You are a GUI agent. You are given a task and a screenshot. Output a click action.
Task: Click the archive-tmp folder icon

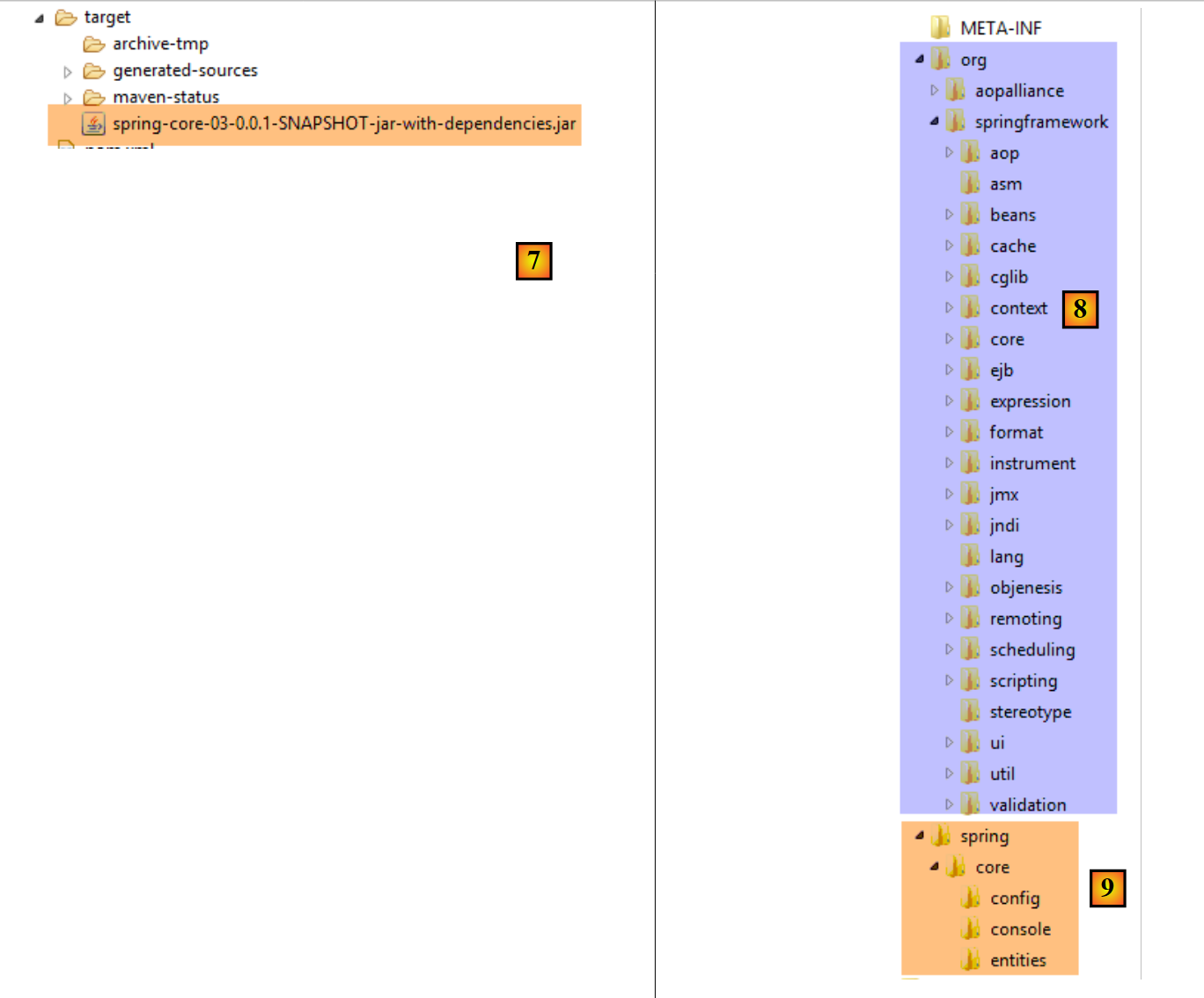[x=94, y=44]
